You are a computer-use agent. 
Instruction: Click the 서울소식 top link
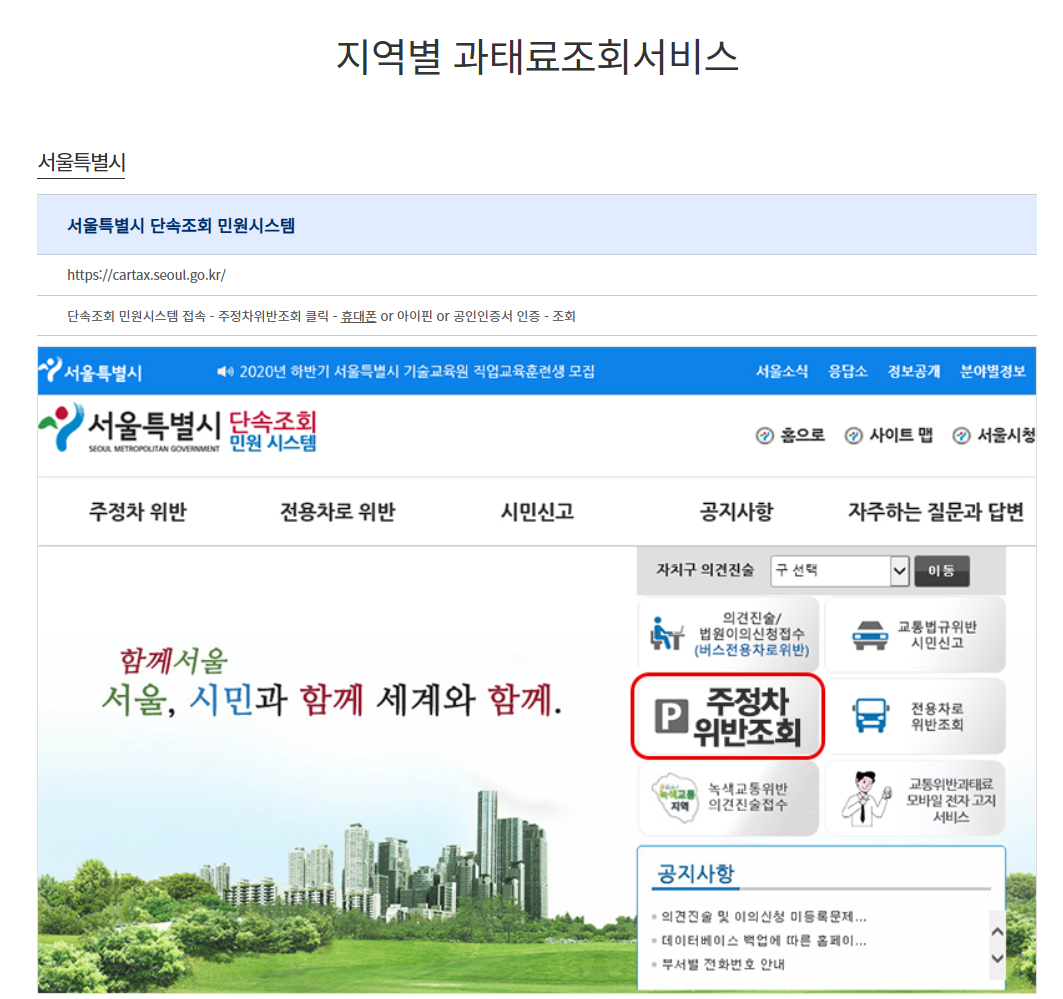782,371
